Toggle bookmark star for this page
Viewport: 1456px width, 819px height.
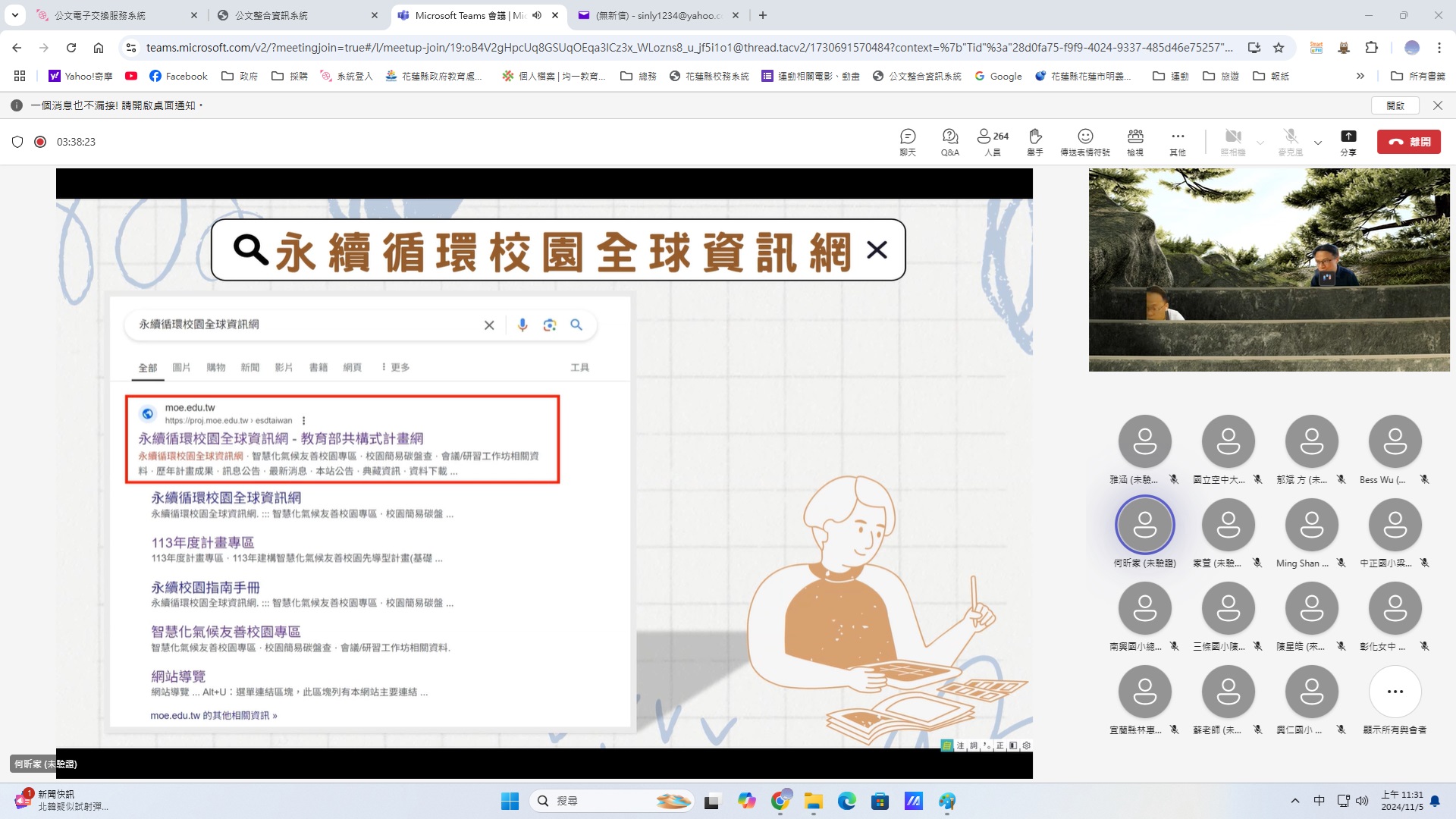[x=1279, y=48]
